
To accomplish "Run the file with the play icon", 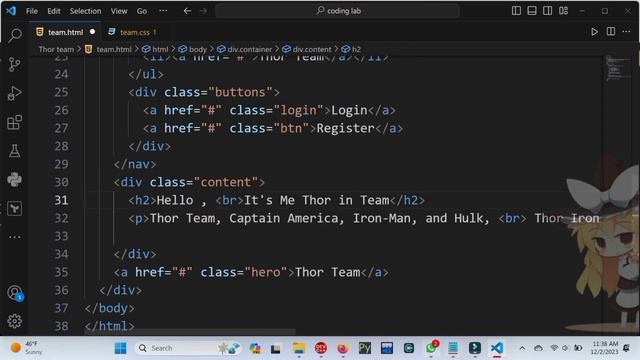I will pyautogui.click(x=594, y=32).
